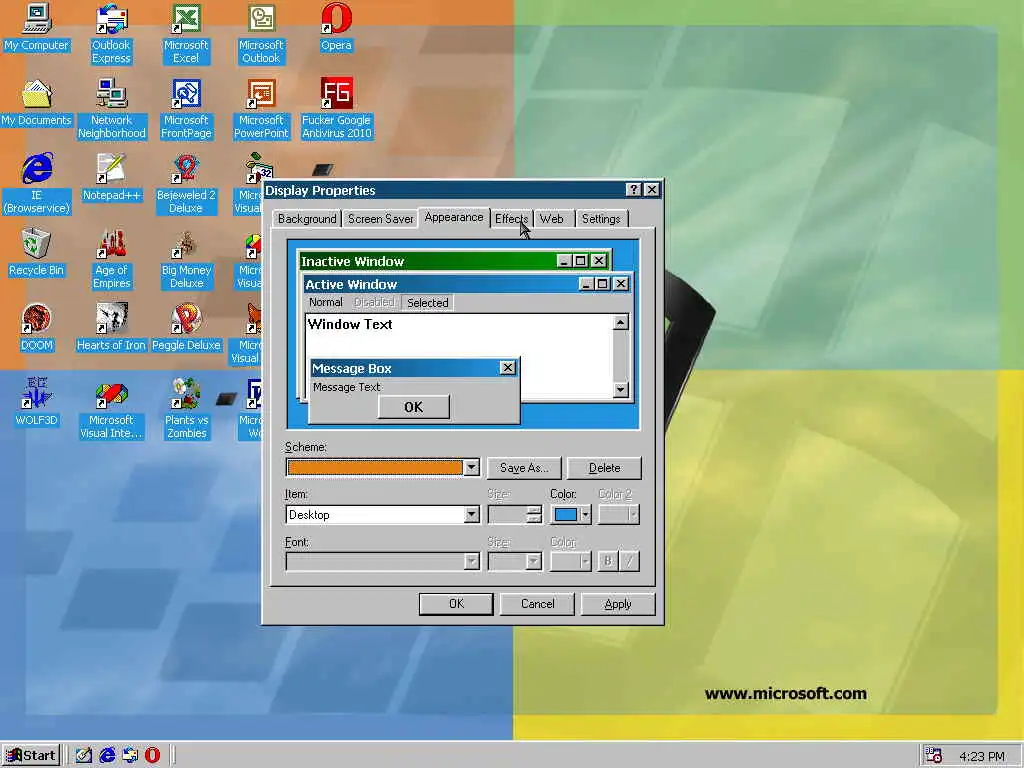Click the help question mark button
The image size is (1024, 768).
click(x=633, y=189)
